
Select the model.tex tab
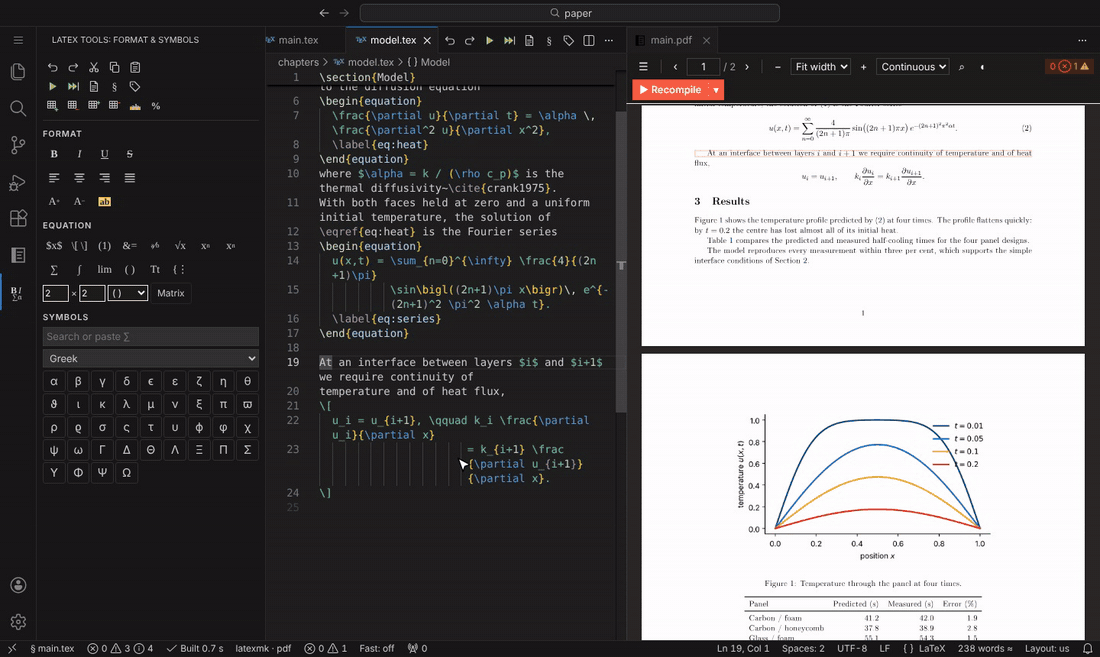[x=393, y=41]
